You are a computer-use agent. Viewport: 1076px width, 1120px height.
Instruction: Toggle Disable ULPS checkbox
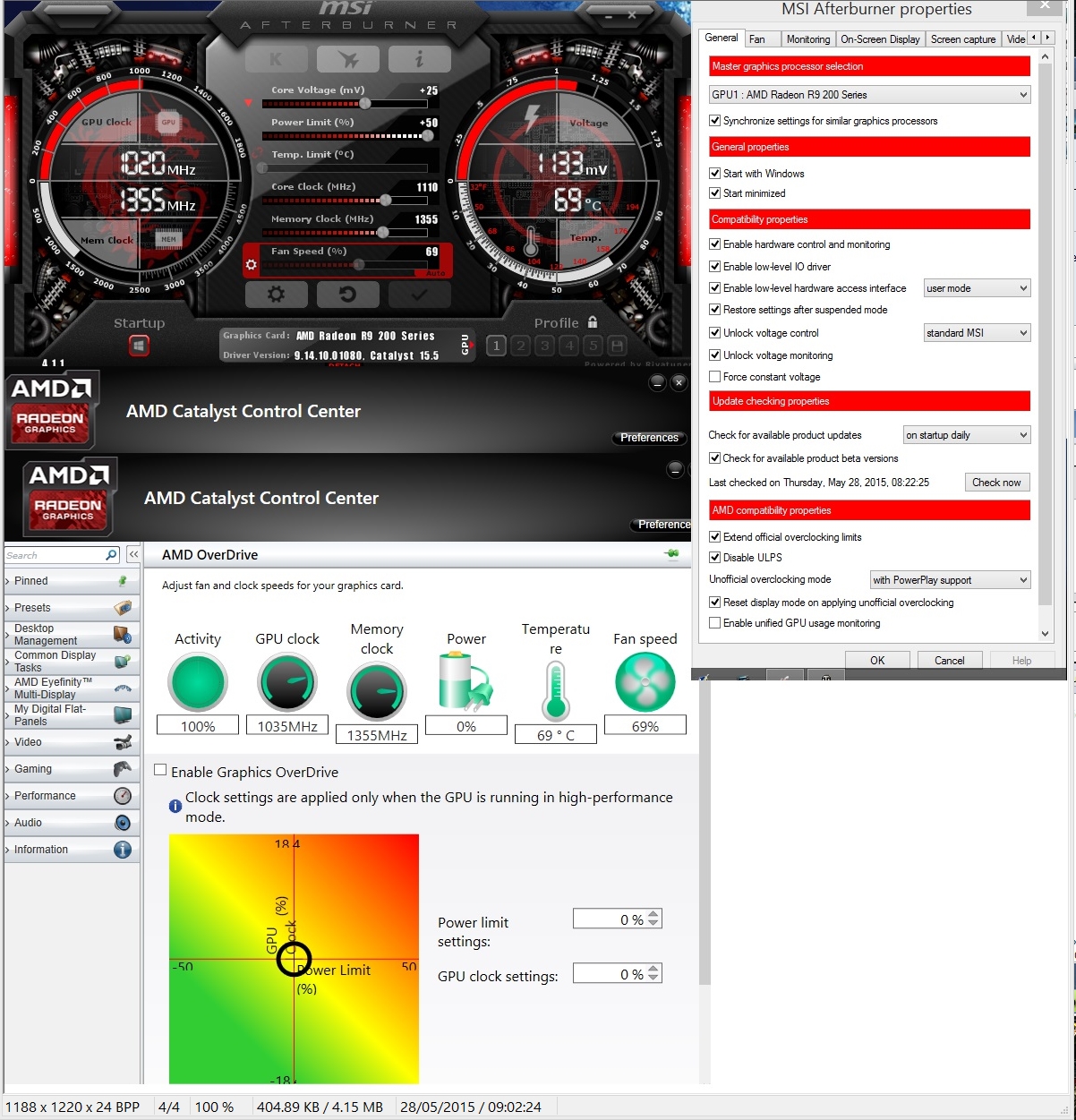tap(714, 558)
